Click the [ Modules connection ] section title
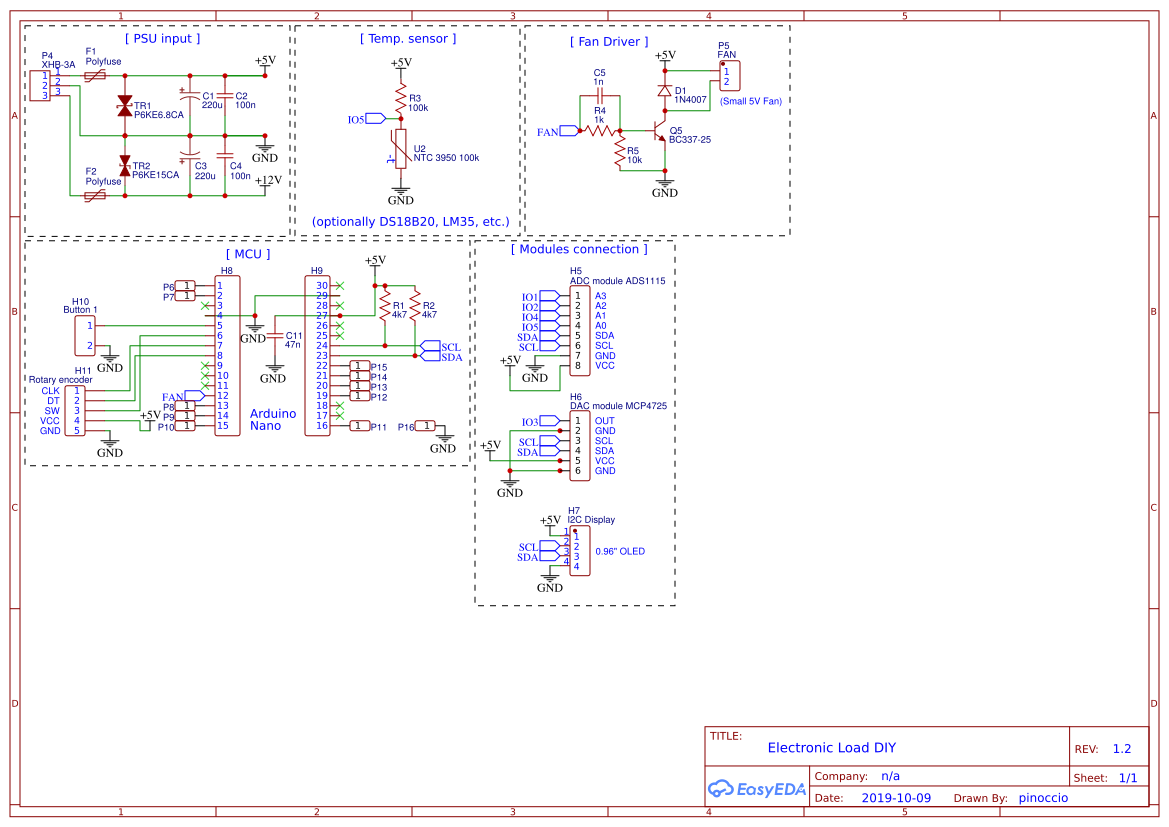Image resolution: width=1169 pixels, height=827 pixels. coord(578,249)
